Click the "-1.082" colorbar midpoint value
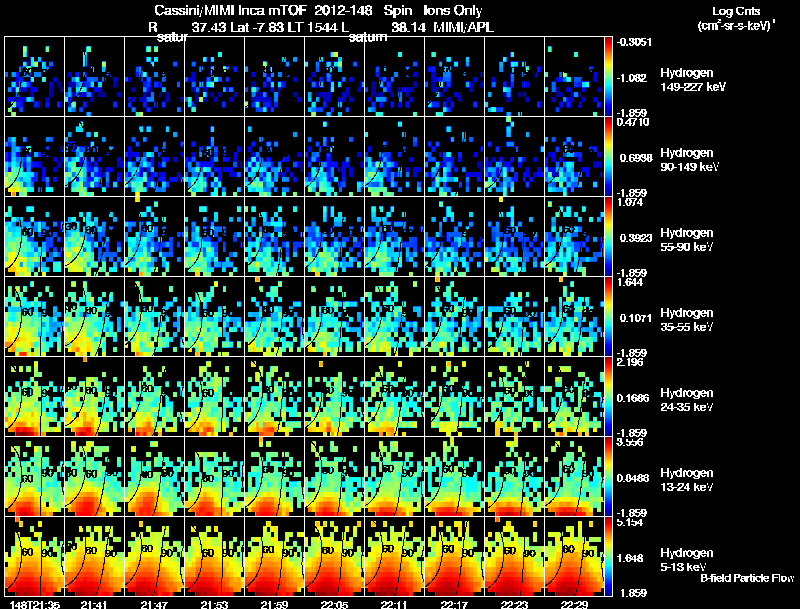Viewport: 800px width, 609px height. click(632, 78)
